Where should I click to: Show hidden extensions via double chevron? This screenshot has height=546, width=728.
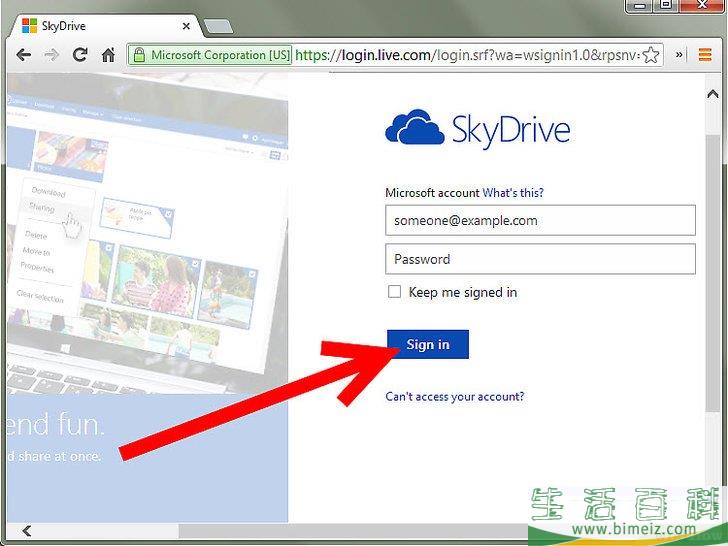click(x=679, y=55)
